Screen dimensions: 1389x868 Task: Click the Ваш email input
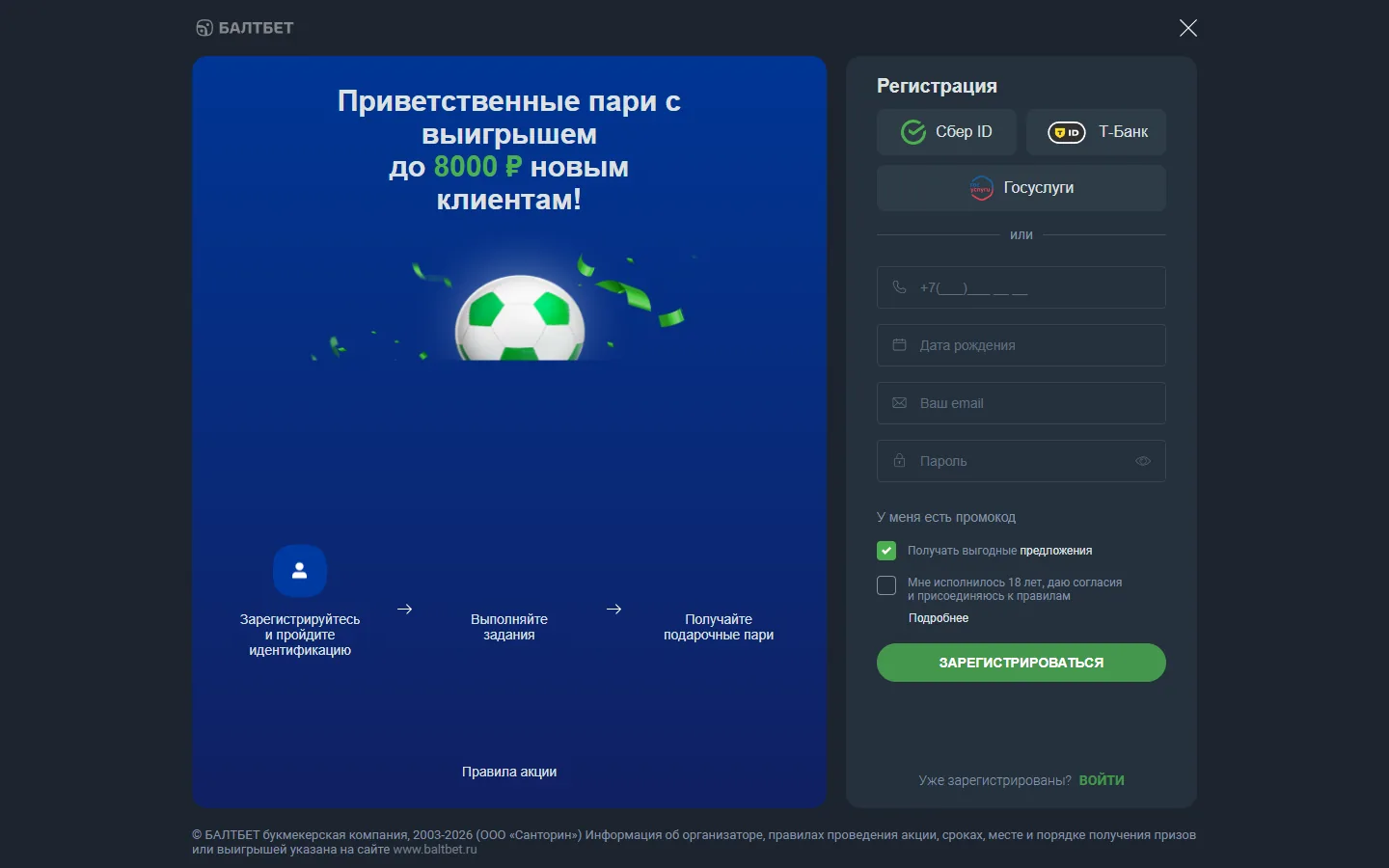(1021, 403)
